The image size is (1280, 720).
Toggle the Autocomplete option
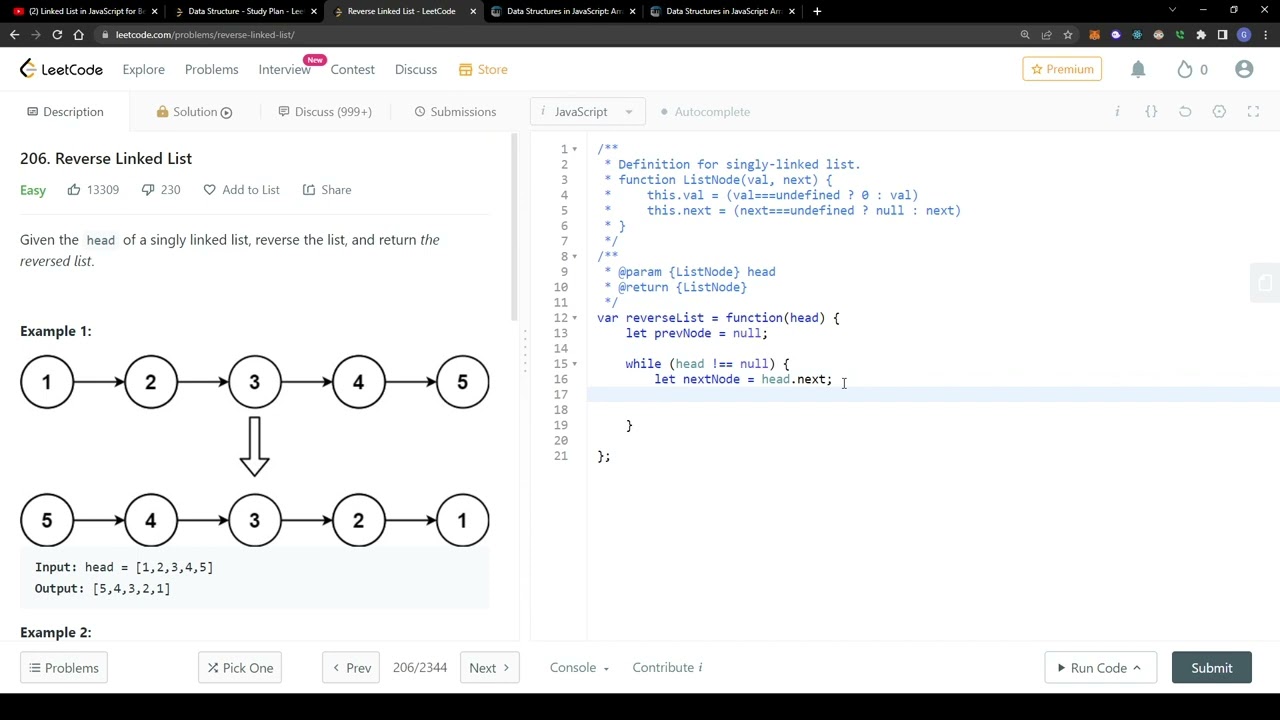point(706,112)
